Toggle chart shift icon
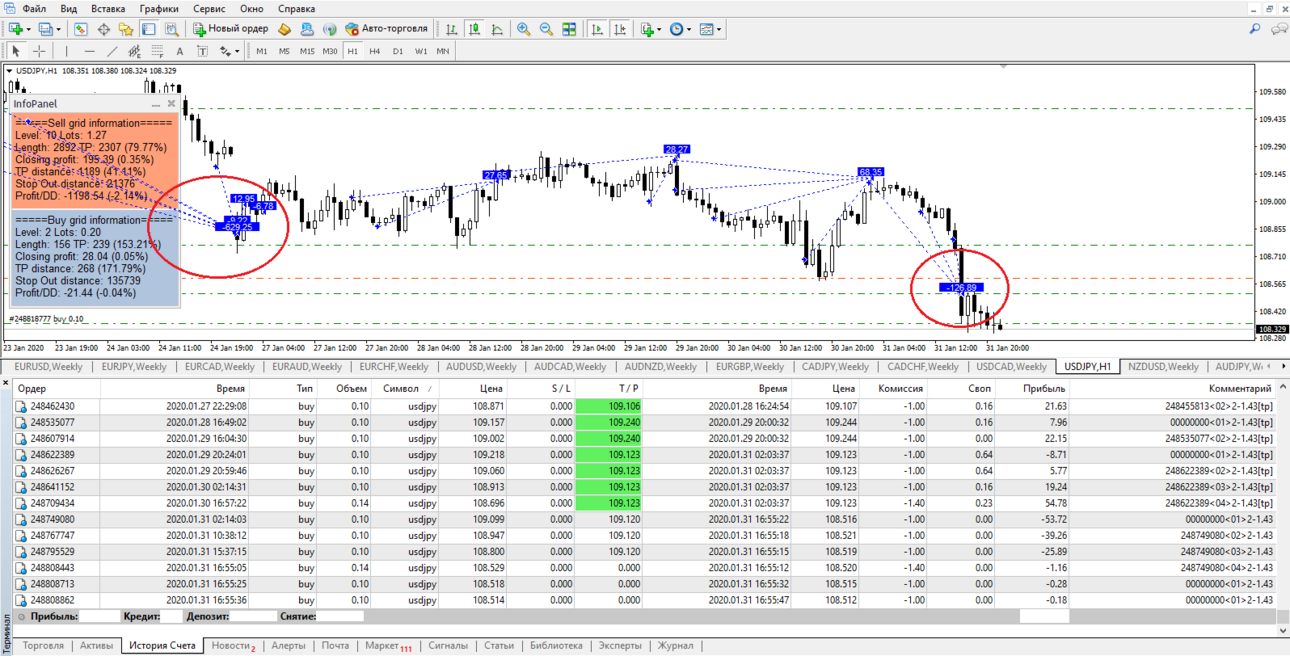Viewport: 1290px width, 656px height. 620,29
